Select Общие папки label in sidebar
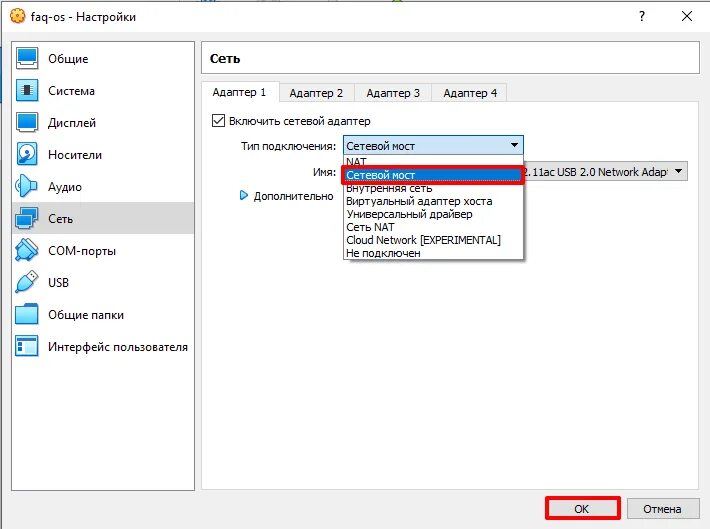The width and height of the screenshot is (710, 529). (86, 315)
